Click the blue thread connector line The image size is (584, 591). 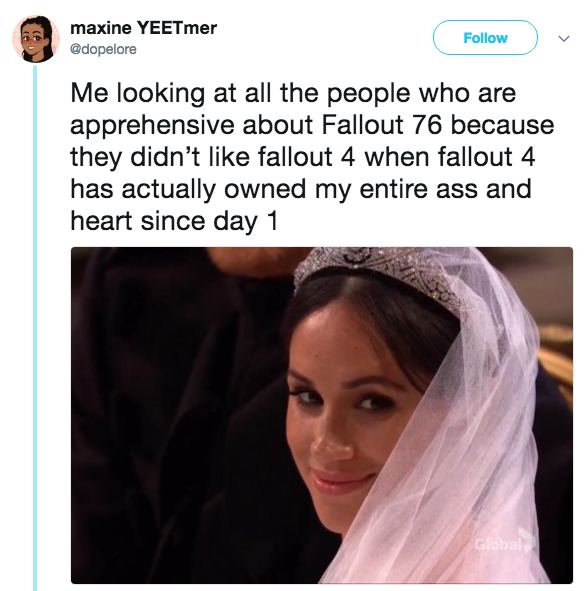[x=35, y=327]
